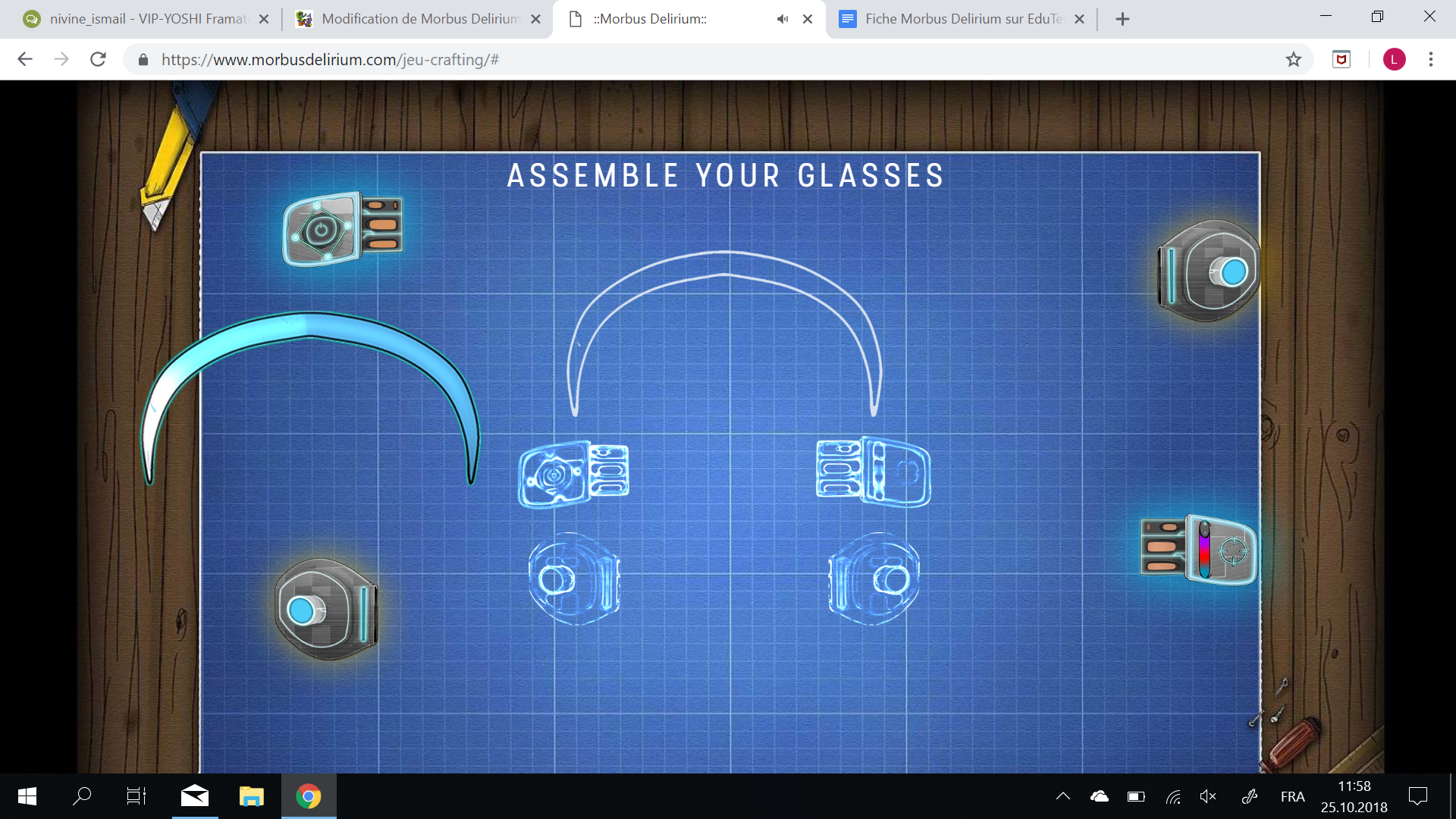Select the square lens piece with orange slots
1456x819 pixels.
pos(343,228)
